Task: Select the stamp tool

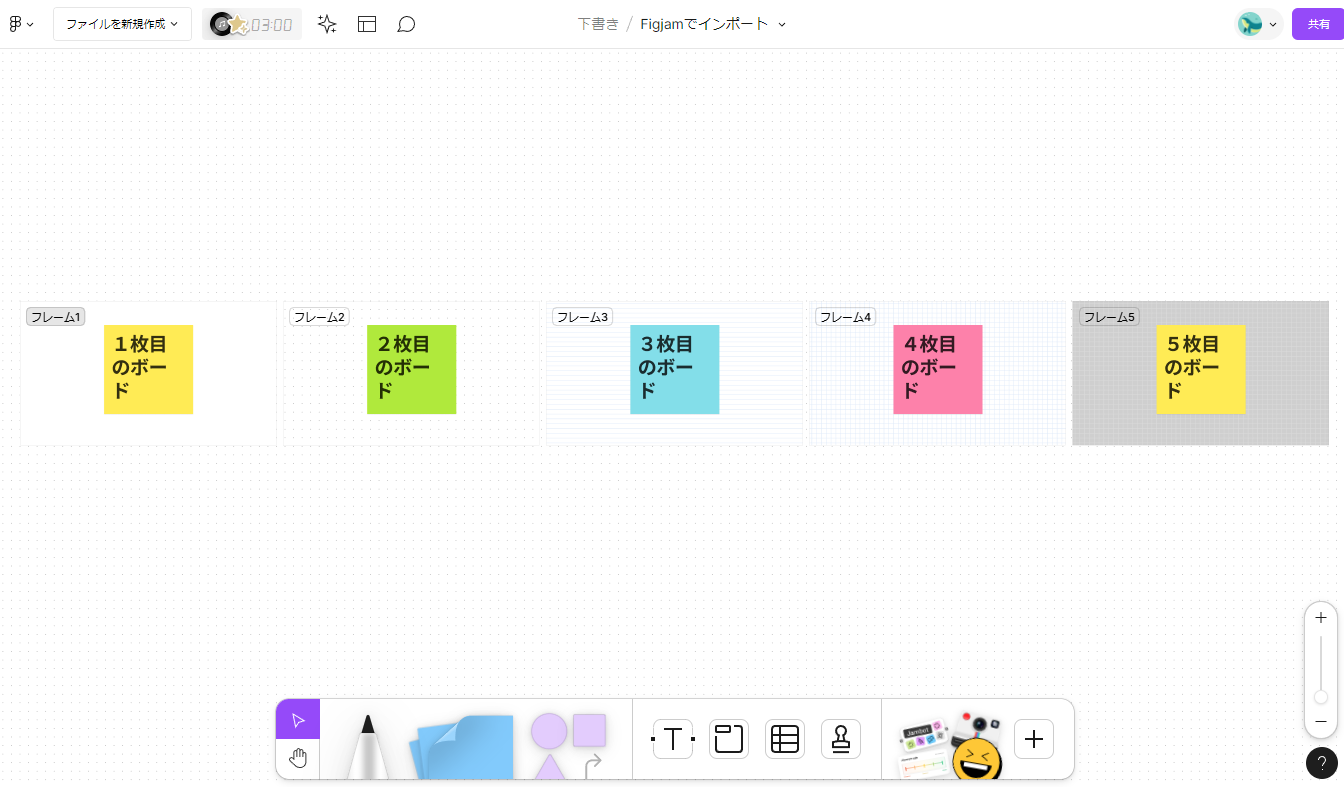Action: pyautogui.click(x=841, y=739)
